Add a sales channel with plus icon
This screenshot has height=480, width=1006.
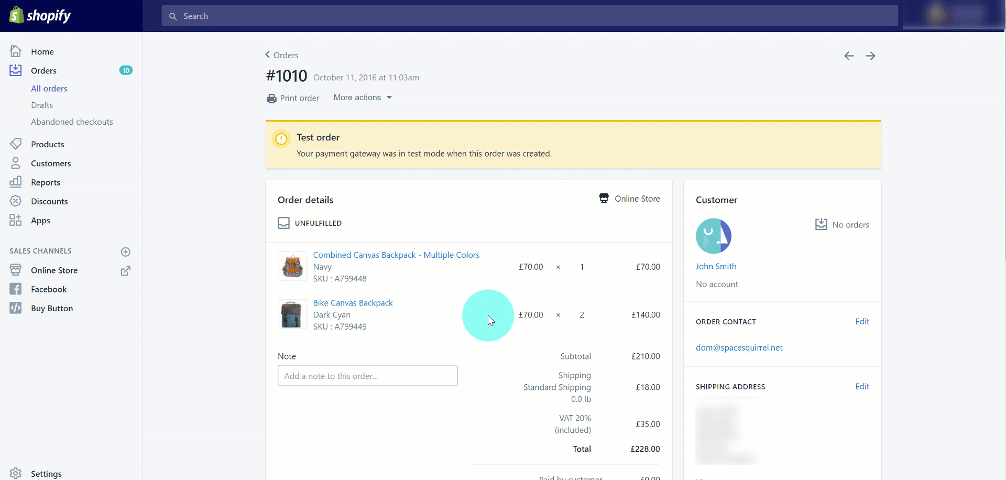[x=126, y=252]
